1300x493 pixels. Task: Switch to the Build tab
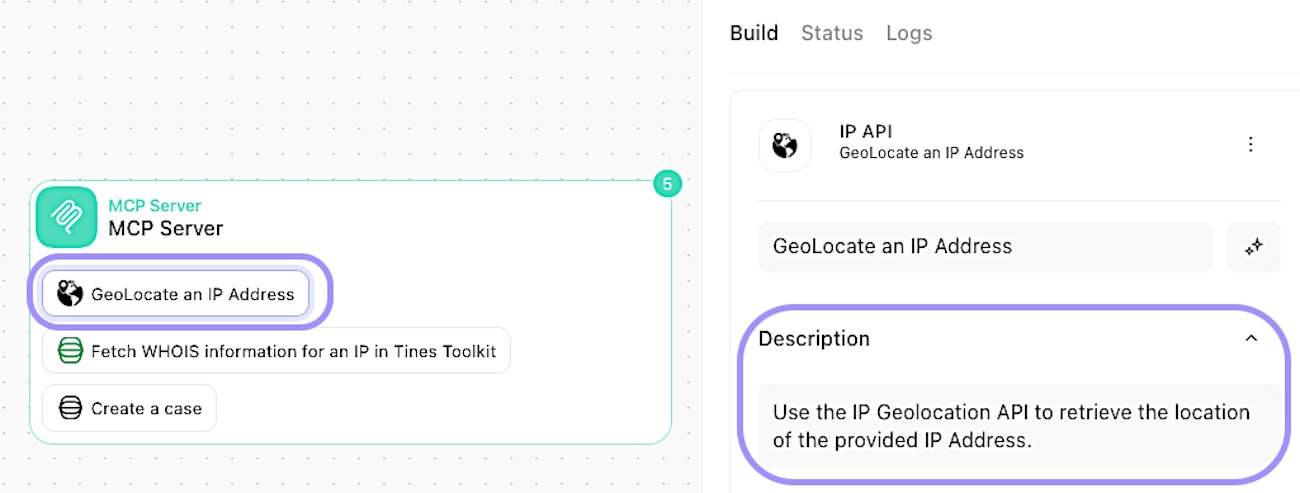[754, 33]
